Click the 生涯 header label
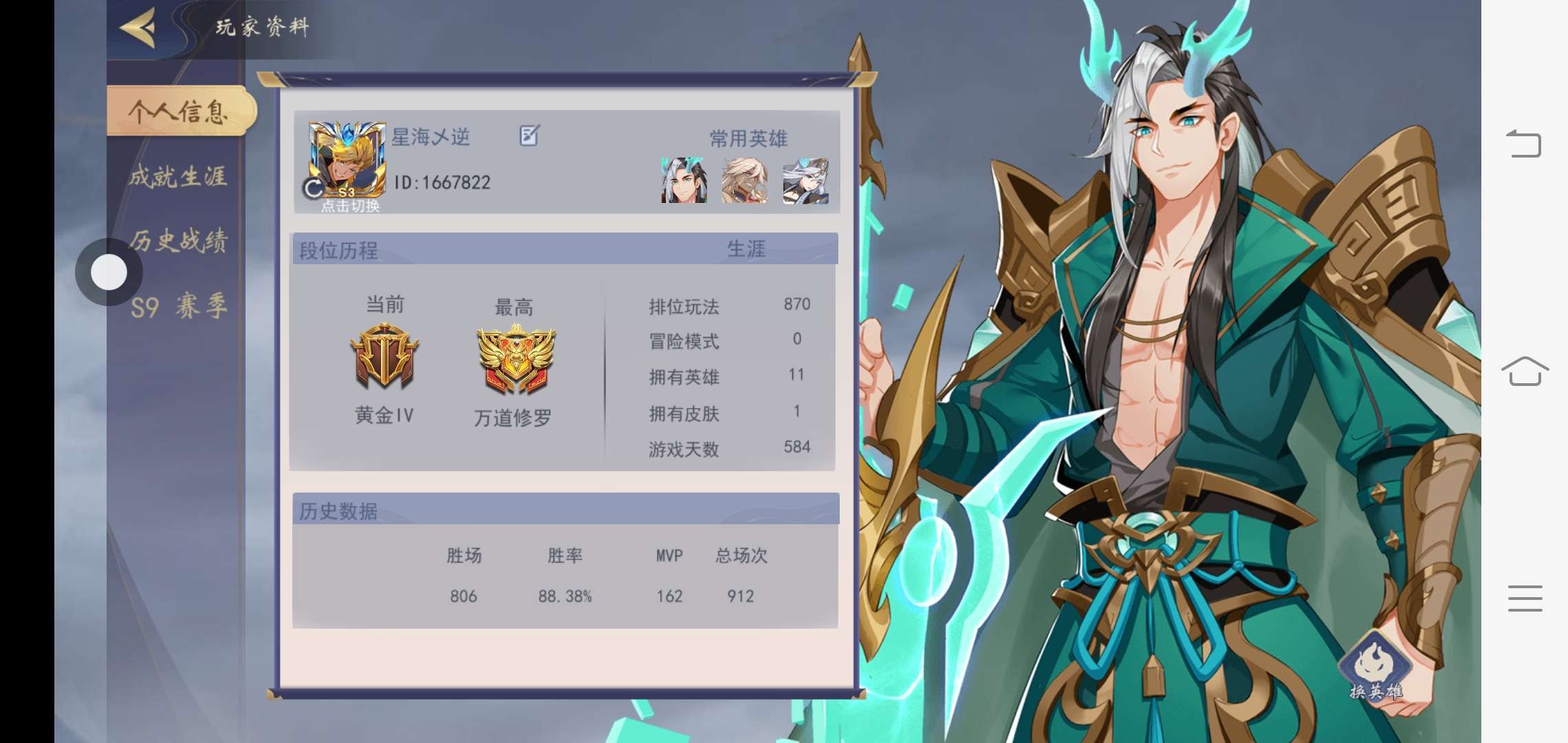 tap(746, 249)
